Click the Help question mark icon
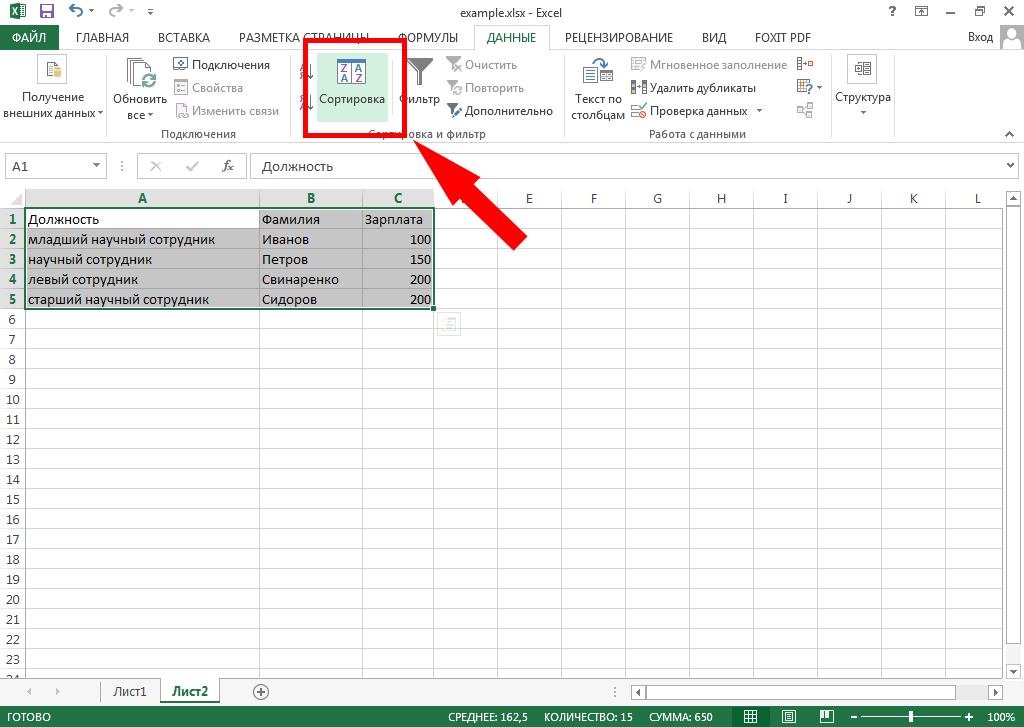 891,12
